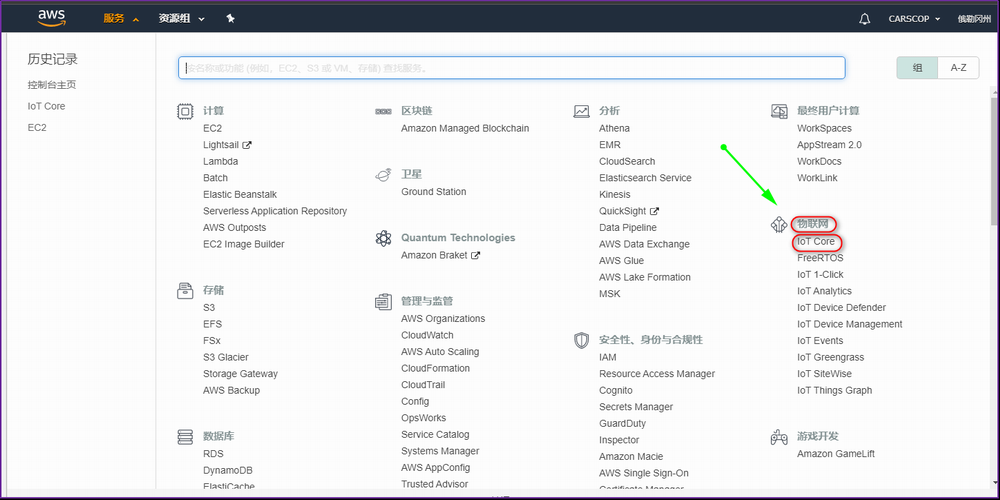This screenshot has height=500, width=1000.
Task: Click the 数据库 database category icon
Action: pos(185,438)
